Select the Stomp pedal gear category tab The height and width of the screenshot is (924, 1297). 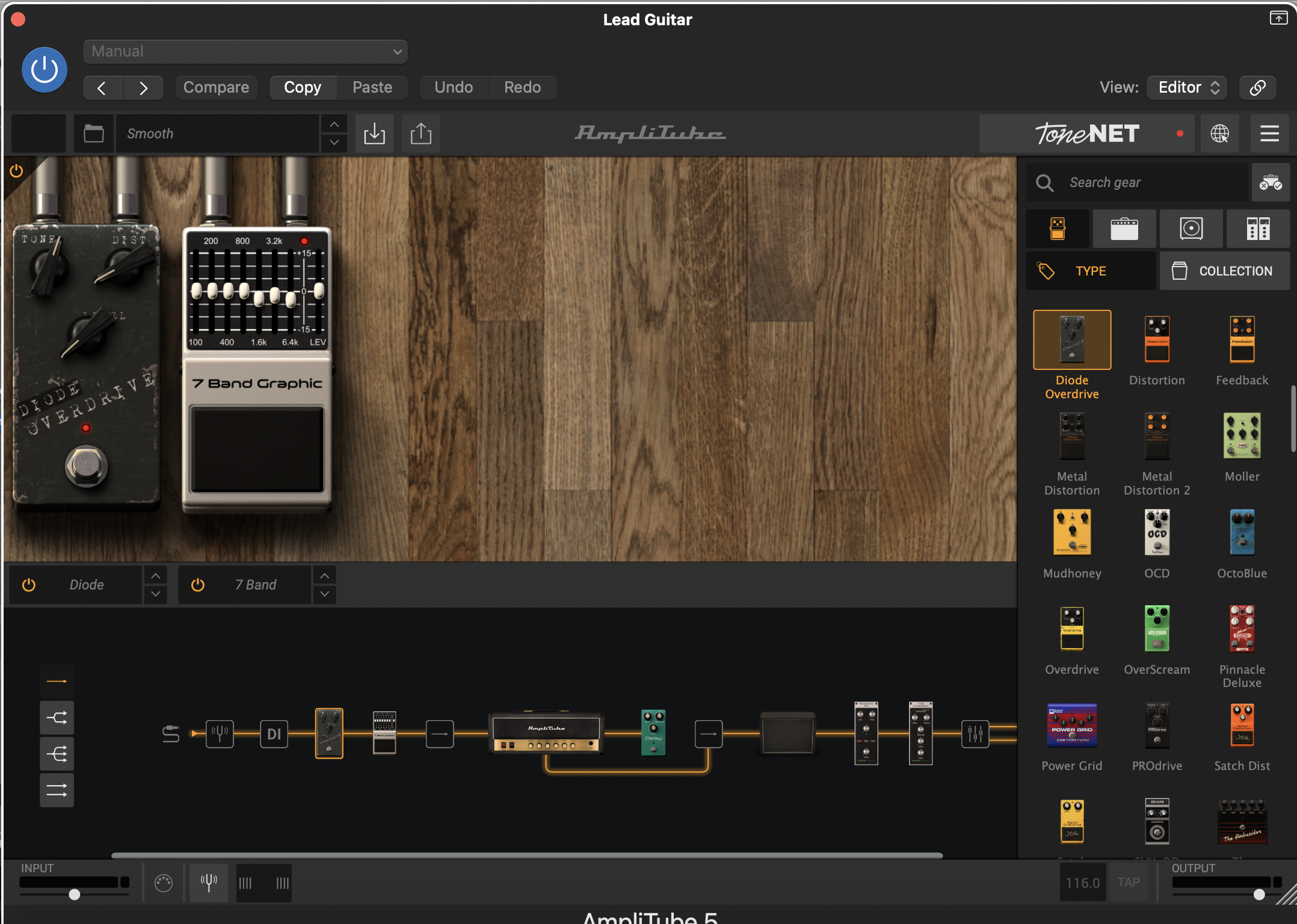(1058, 229)
